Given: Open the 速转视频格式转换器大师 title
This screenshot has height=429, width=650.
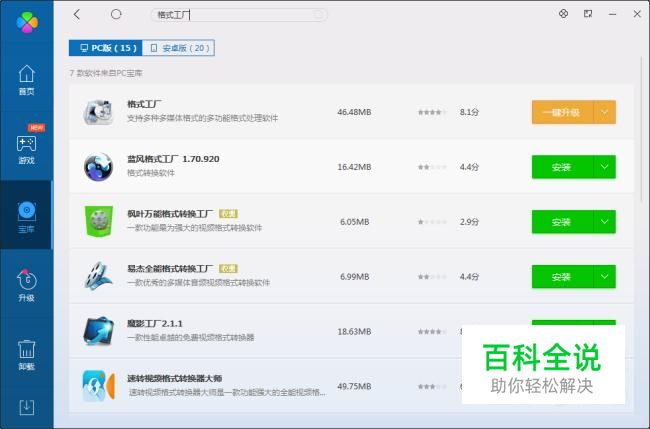Looking at the screenshot, I should point(175,378).
